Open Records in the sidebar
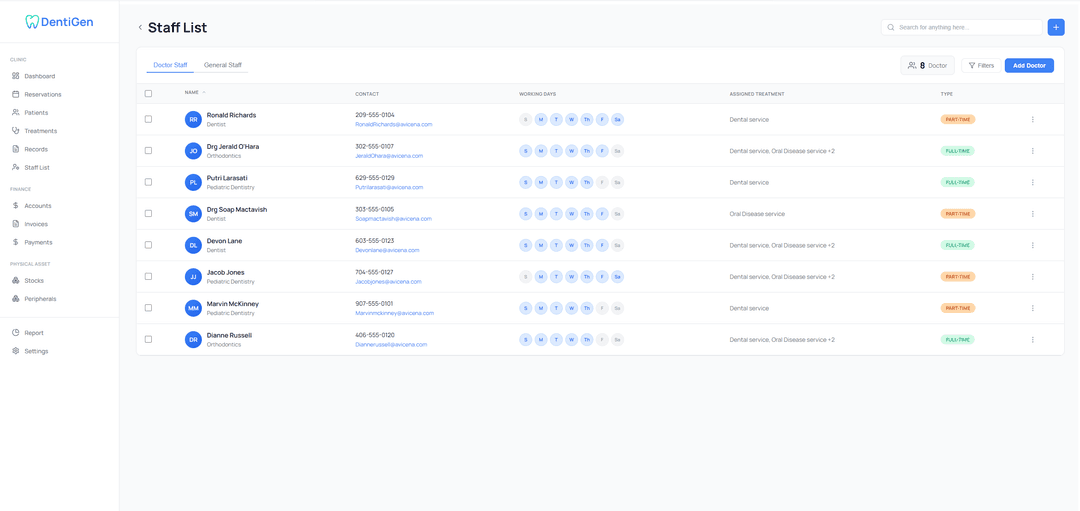Image resolution: width=1080 pixels, height=511 pixels. click(30, 149)
